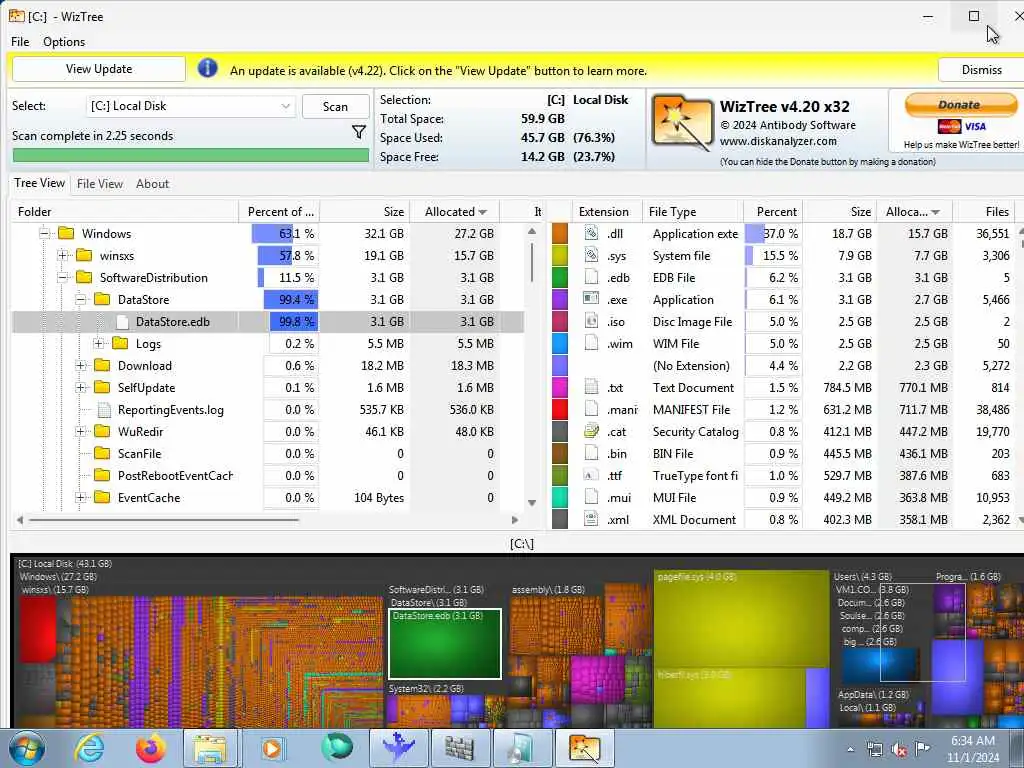
Task: Click the Donate button
Action: point(960,104)
